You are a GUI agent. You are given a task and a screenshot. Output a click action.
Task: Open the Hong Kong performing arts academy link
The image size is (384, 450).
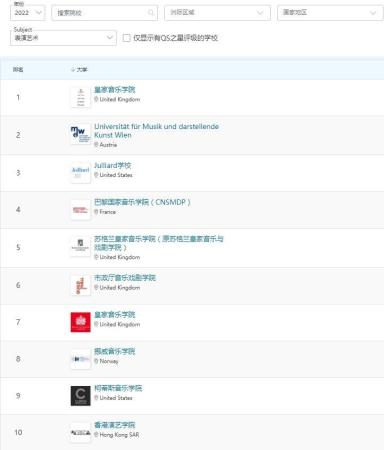[115, 425]
